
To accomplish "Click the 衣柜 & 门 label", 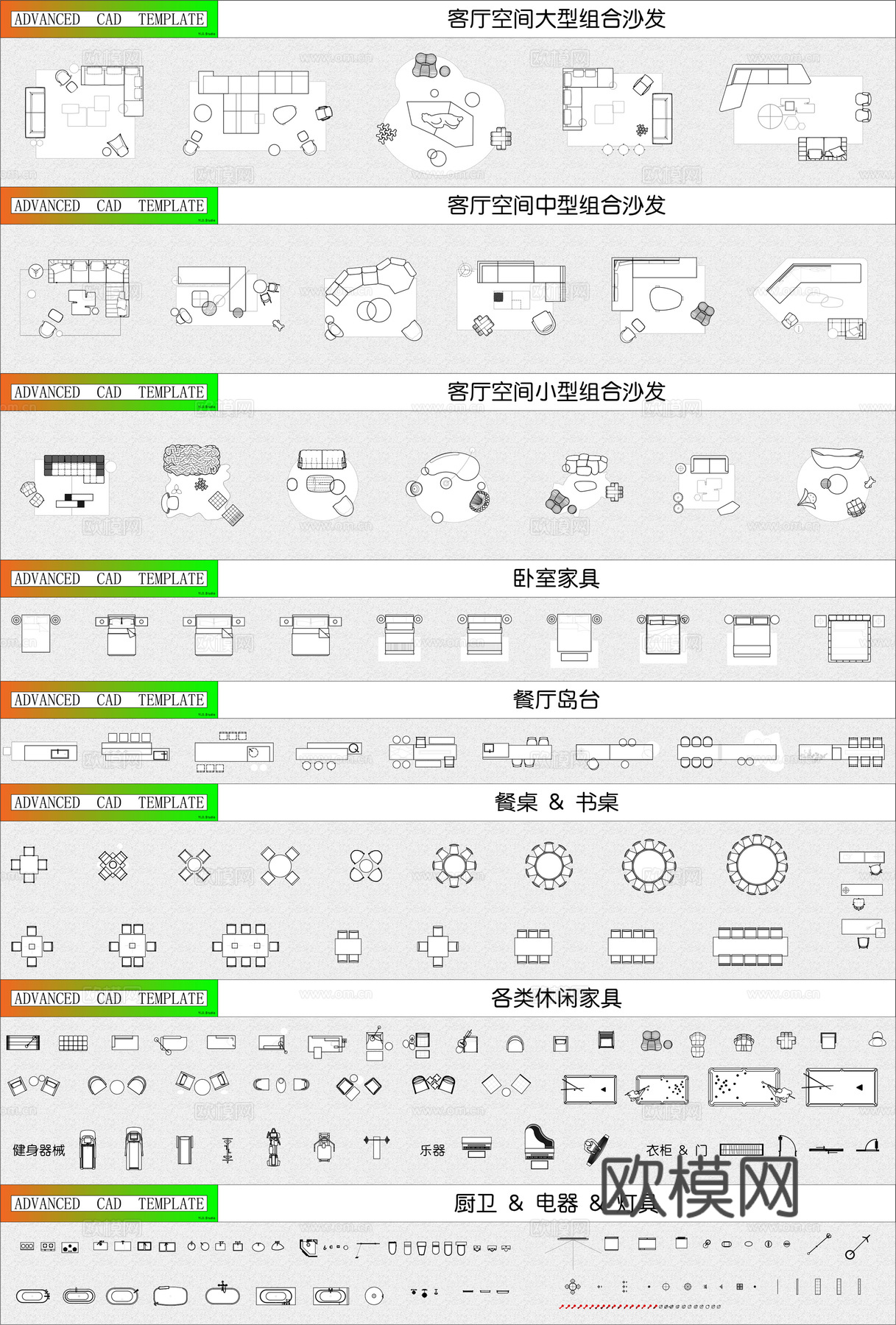I will (x=677, y=1150).
